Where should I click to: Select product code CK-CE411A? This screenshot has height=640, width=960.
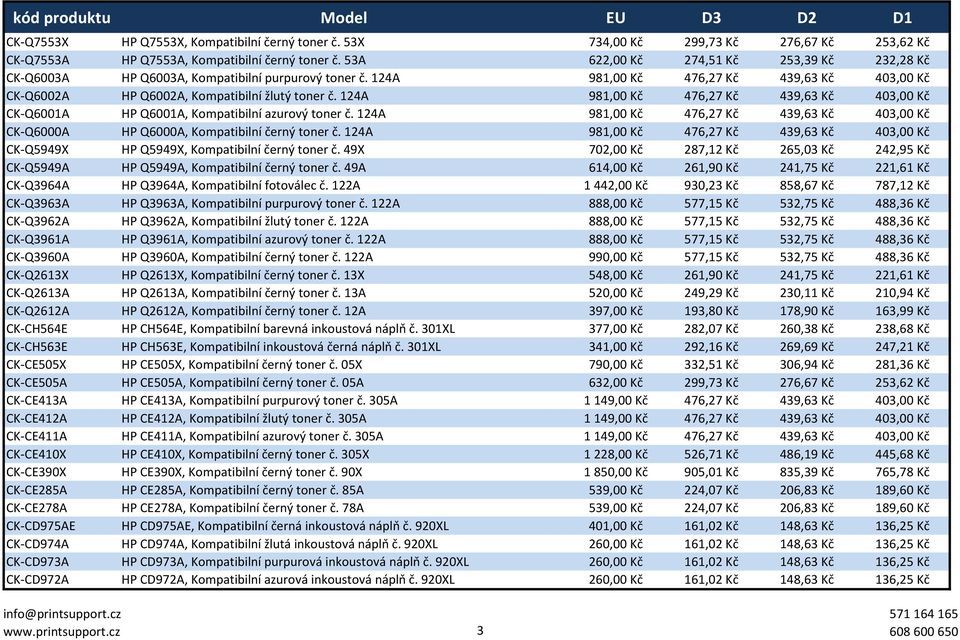[37, 436]
